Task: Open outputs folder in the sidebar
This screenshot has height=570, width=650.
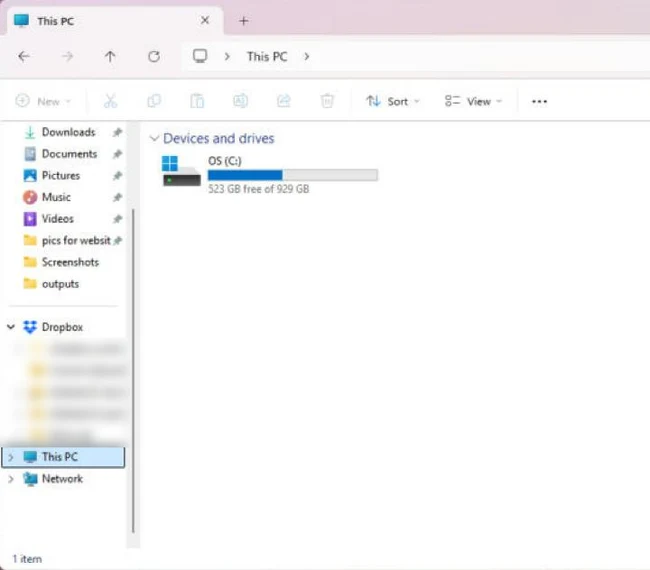Action: coord(61,284)
